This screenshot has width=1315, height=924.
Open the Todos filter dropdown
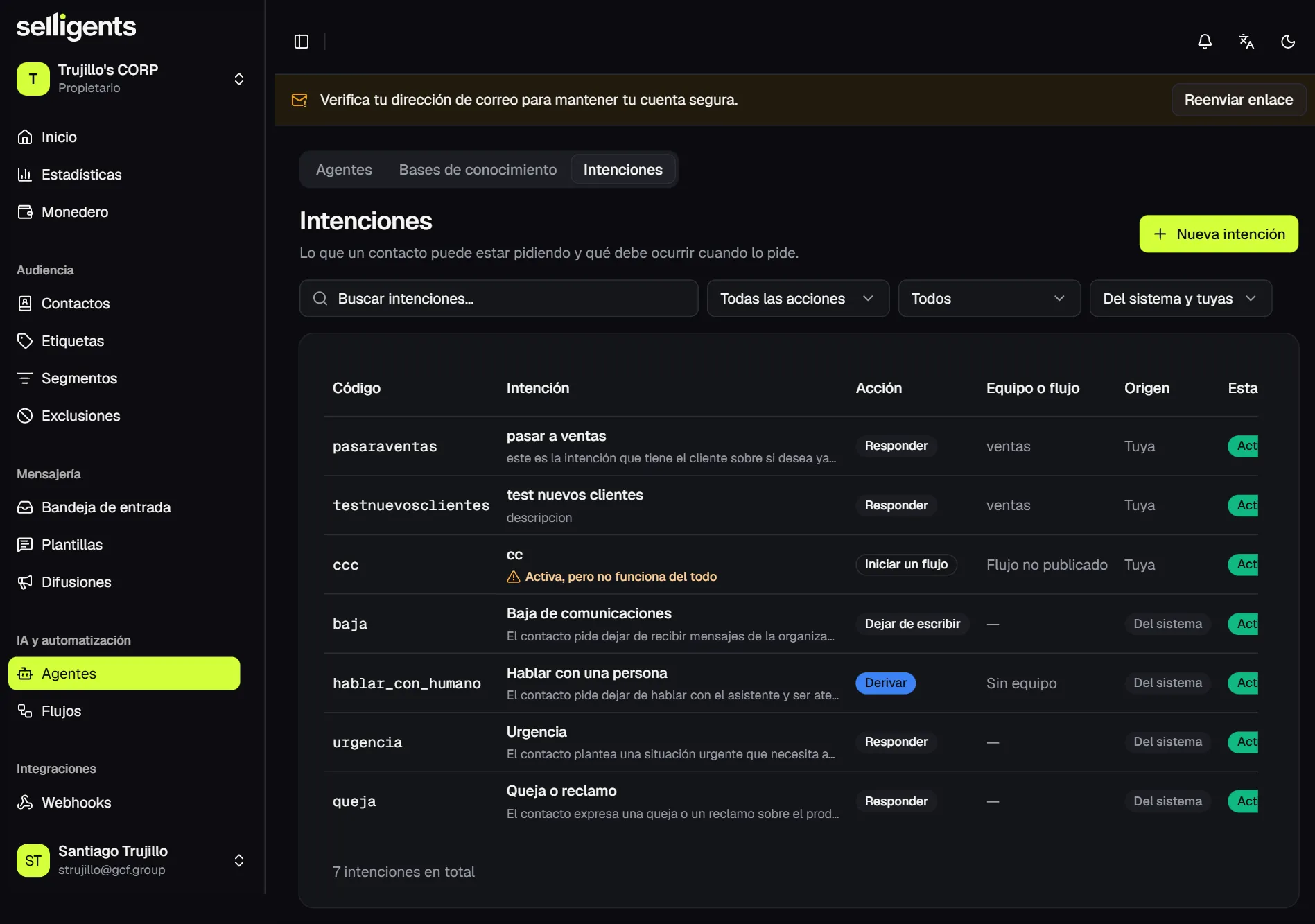pyautogui.click(x=989, y=299)
